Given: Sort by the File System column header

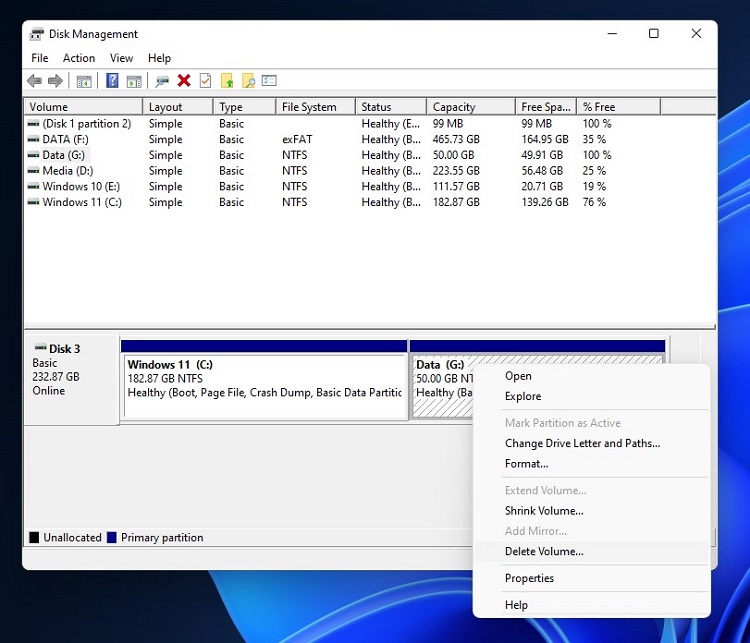Looking at the screenshot, I should click(316, 107).
